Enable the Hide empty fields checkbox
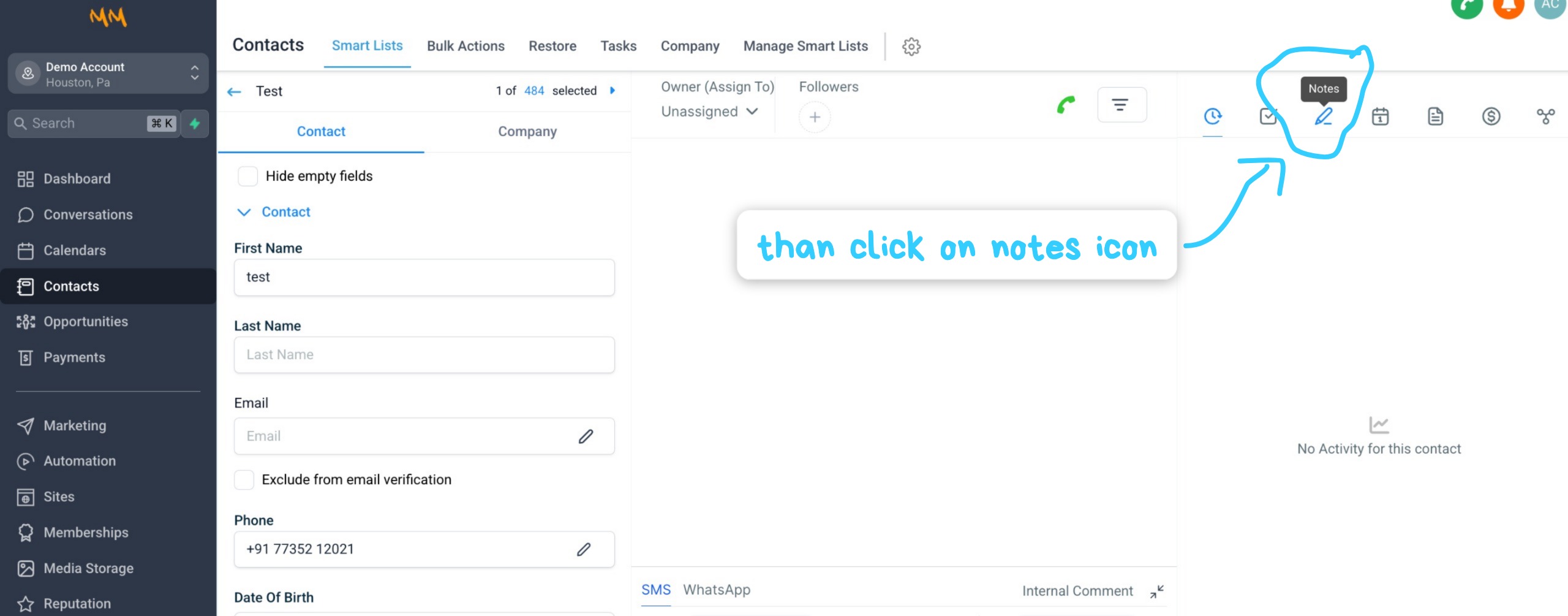The height and width of the screenshot is (616, 1568). coord(247,176)
